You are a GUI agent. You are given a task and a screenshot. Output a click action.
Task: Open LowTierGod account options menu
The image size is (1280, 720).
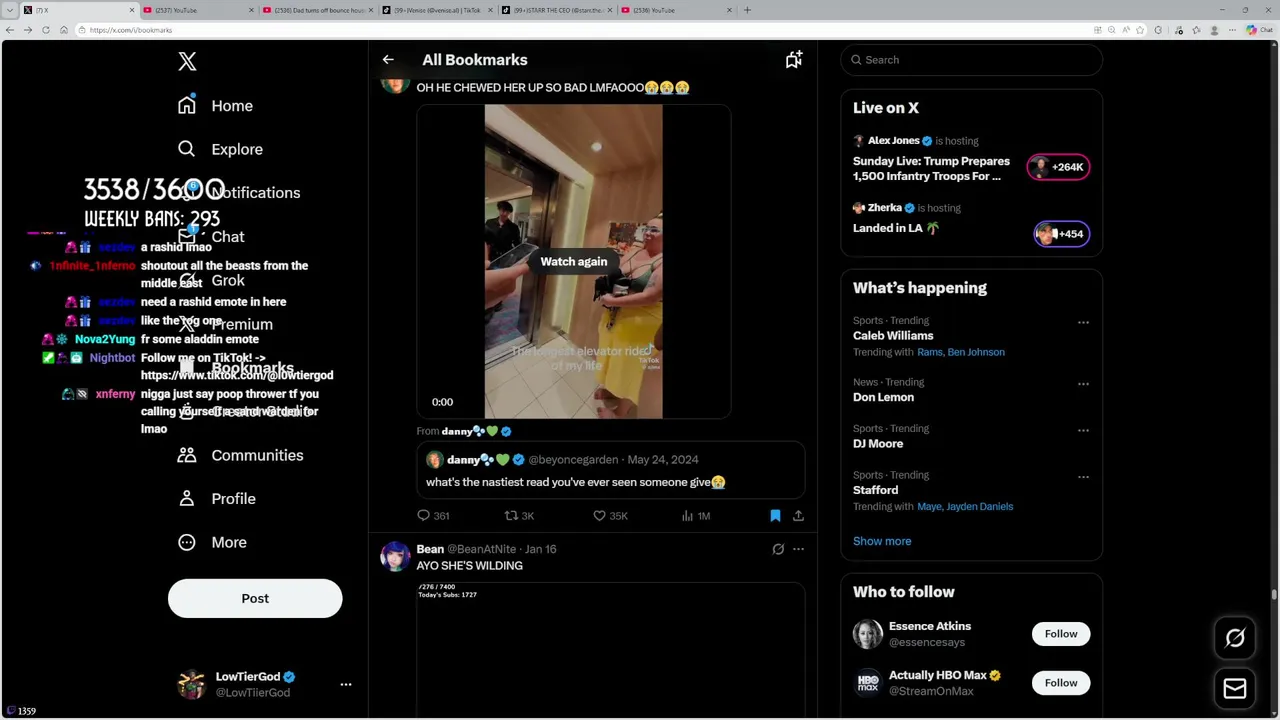[346, 684]
